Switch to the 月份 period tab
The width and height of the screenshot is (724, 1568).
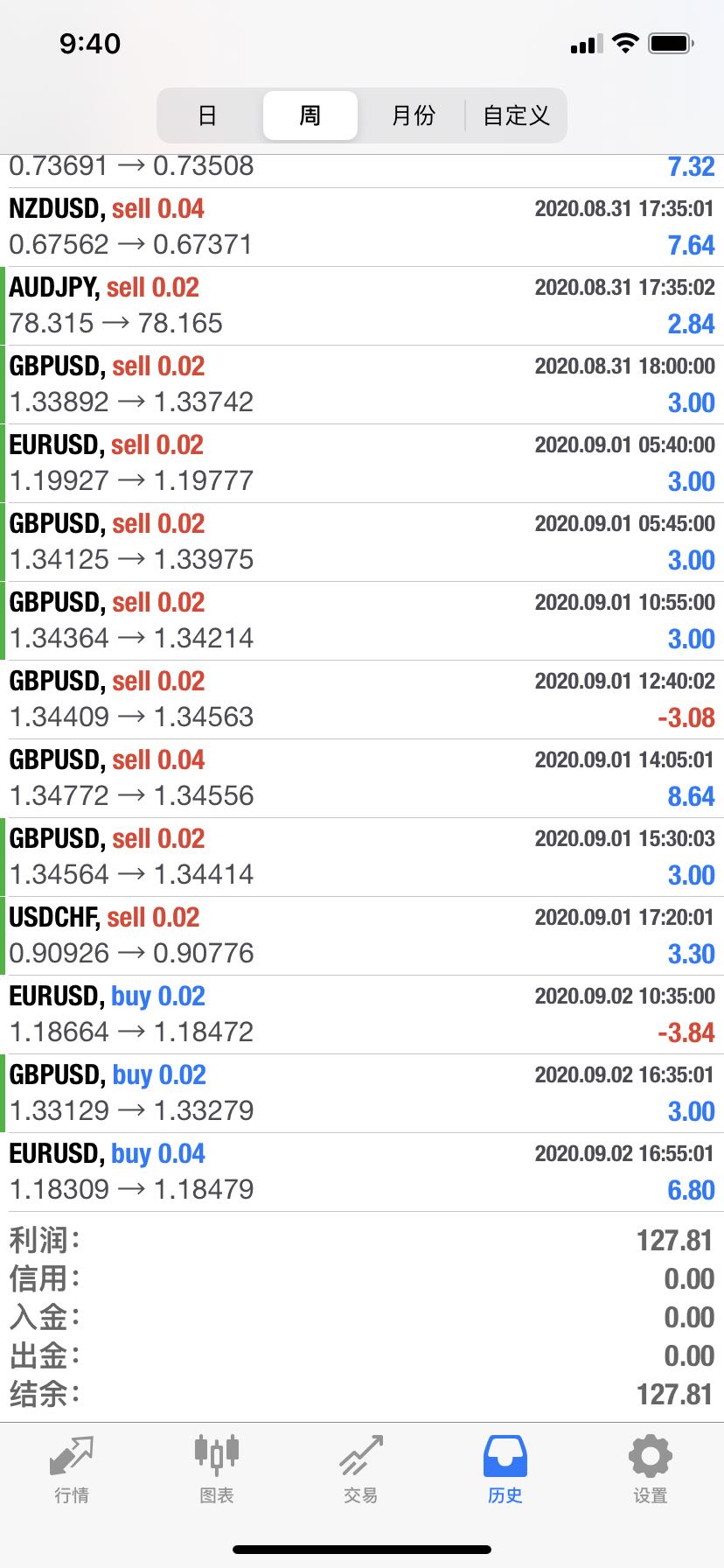pyautogui.click(x=413, y=115)
